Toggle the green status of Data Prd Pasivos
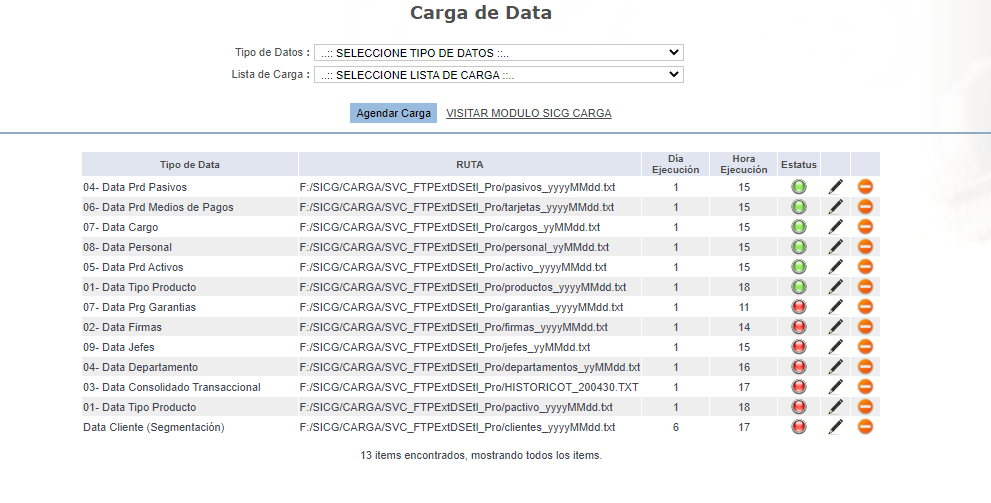Screen dimensions: 991x503 799,187
